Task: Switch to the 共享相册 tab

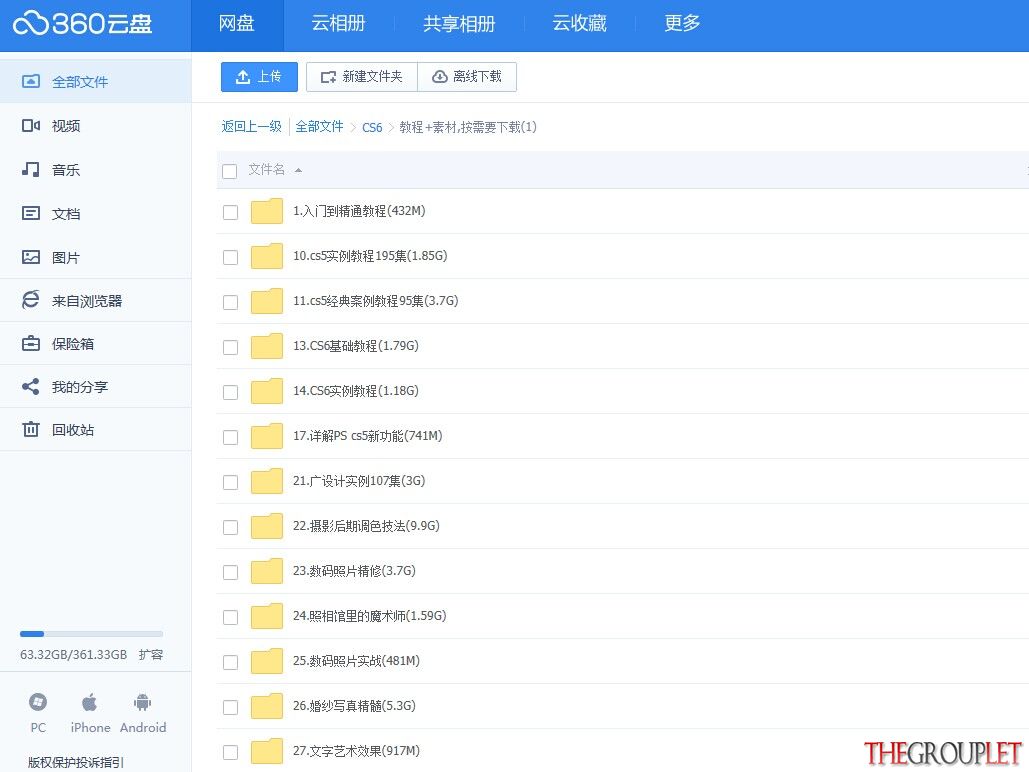Action: (x=459, y=24)
